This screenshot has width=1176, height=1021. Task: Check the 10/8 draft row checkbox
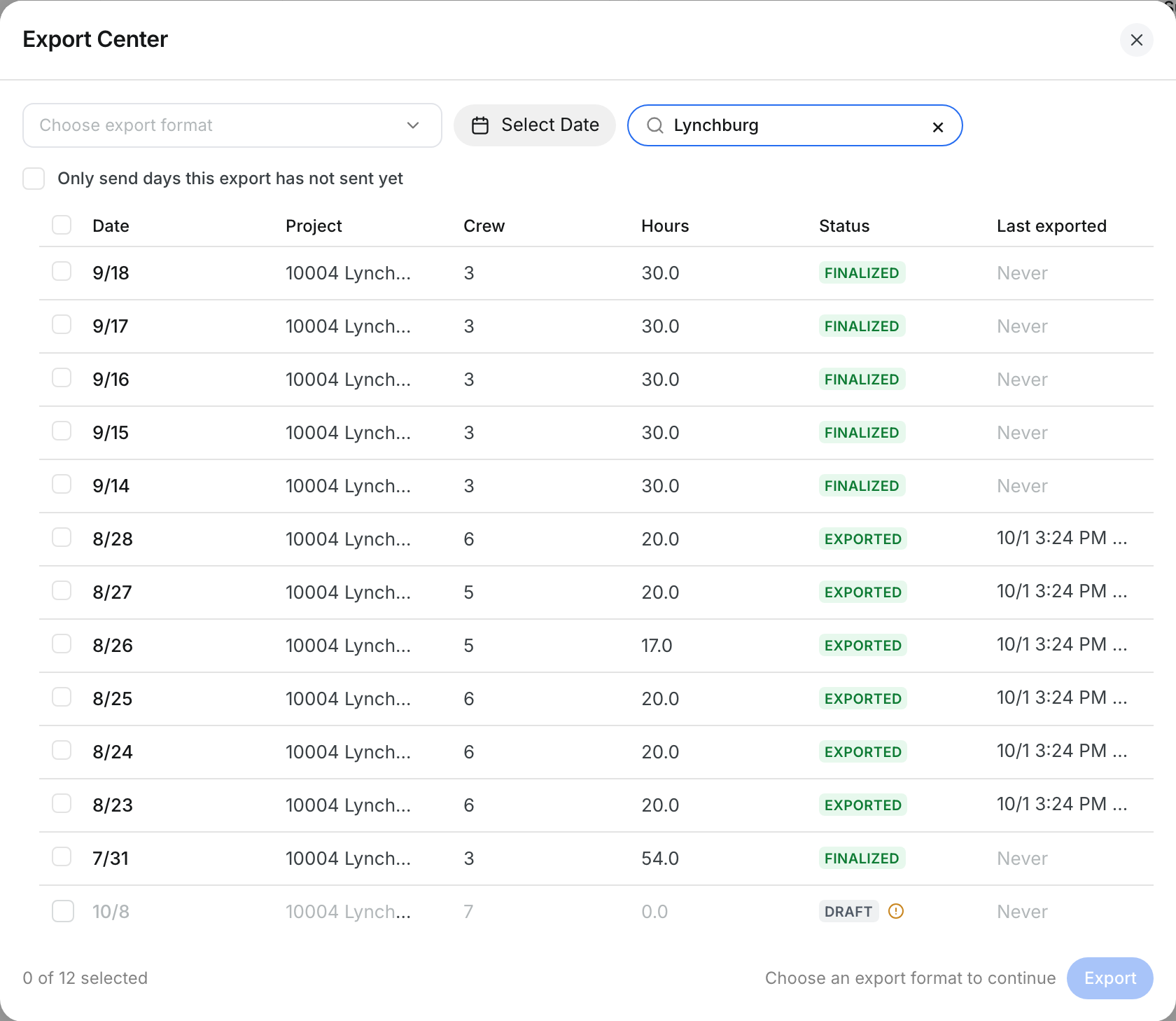coord(63,911)
